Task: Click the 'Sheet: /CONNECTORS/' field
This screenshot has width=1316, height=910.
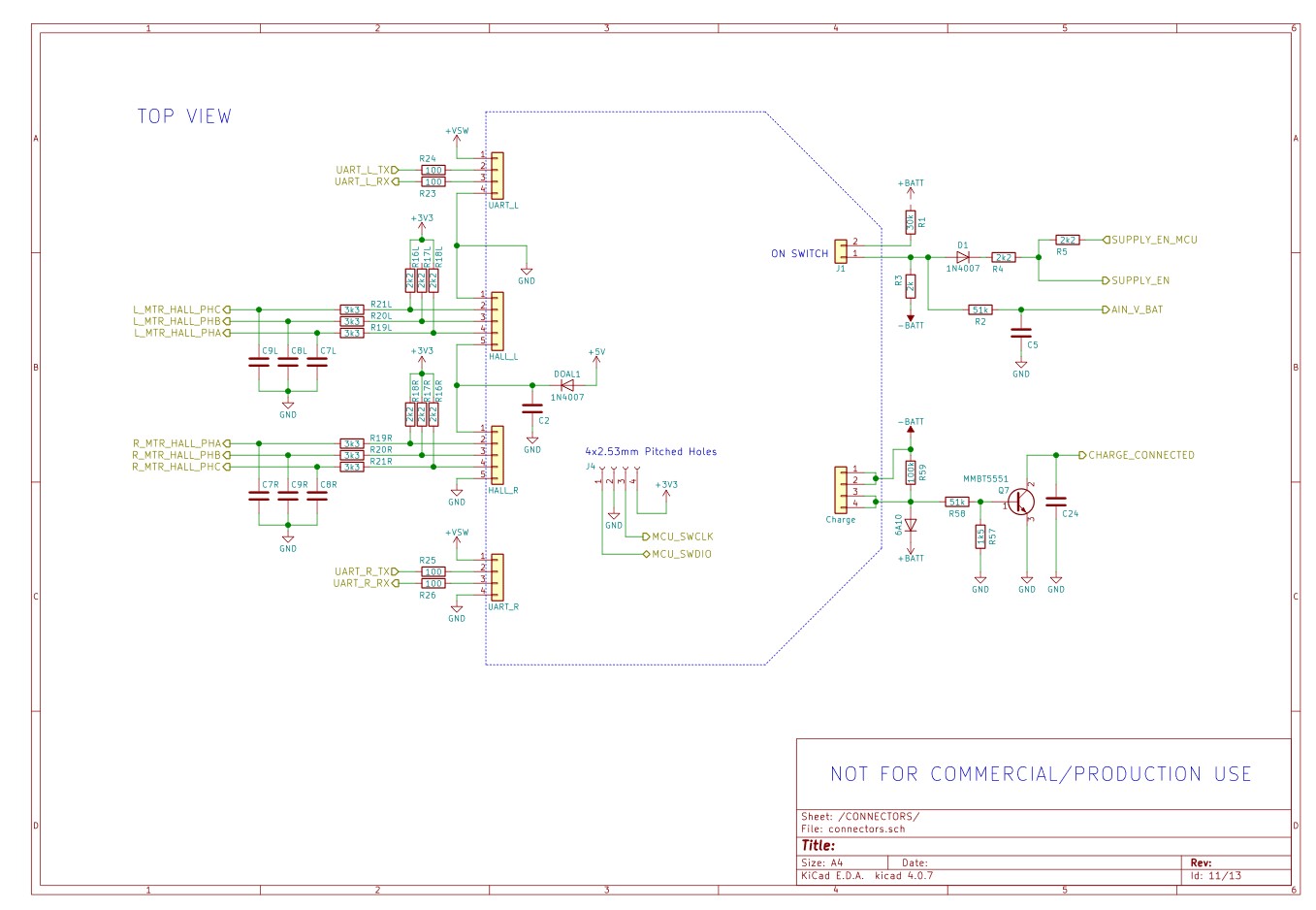Action: pos(860,816)
